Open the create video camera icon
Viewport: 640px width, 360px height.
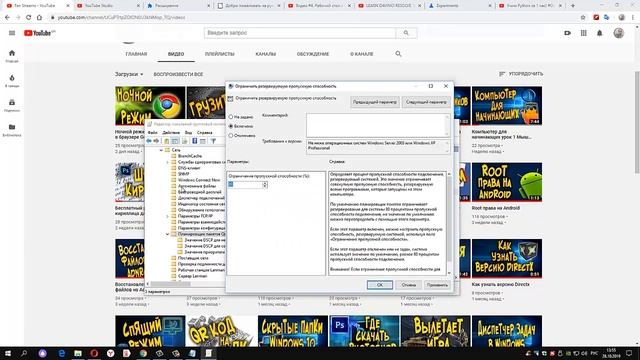567,33
